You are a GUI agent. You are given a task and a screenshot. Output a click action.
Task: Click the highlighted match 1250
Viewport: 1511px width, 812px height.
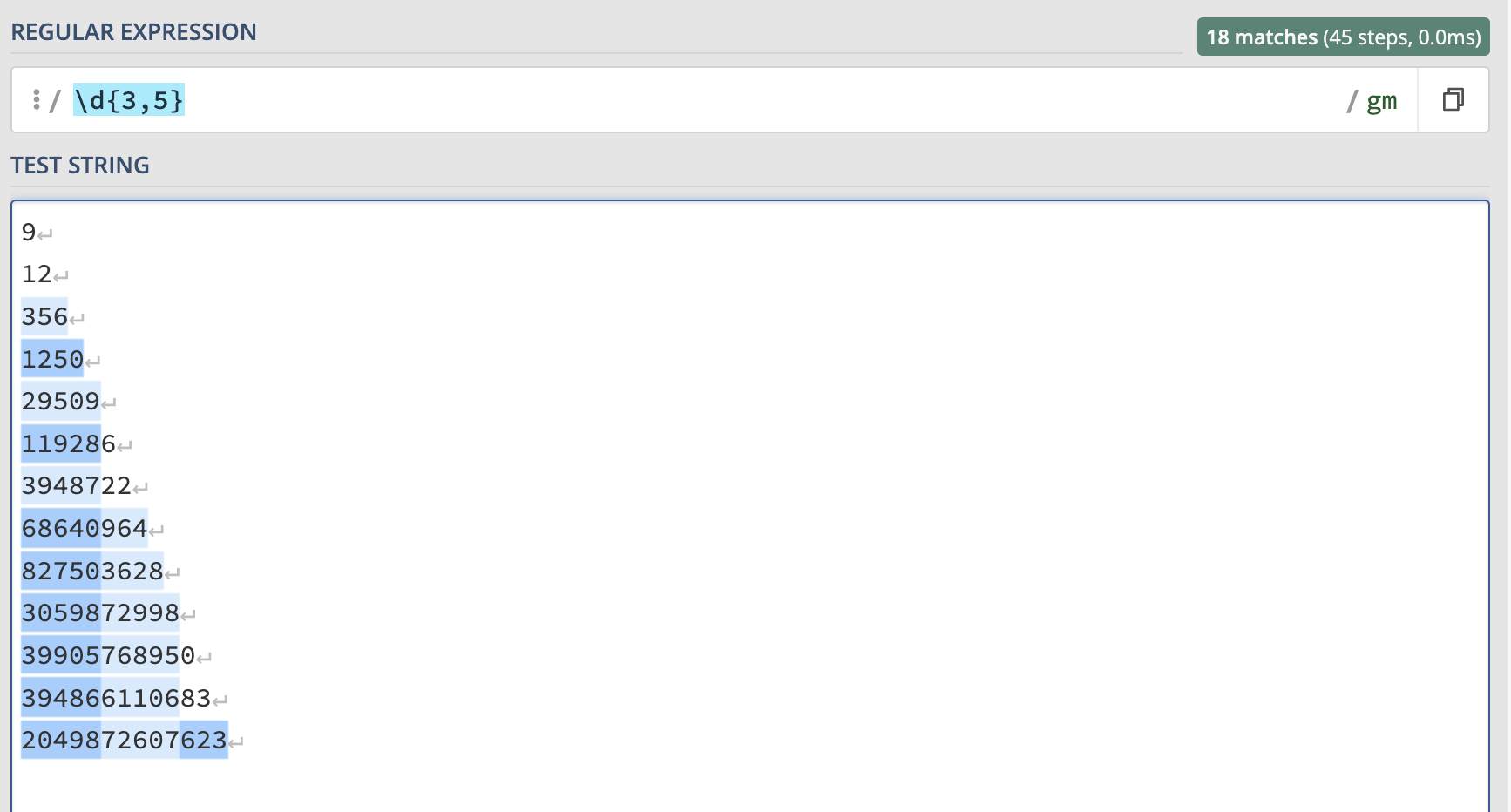(x=52, y=359)
